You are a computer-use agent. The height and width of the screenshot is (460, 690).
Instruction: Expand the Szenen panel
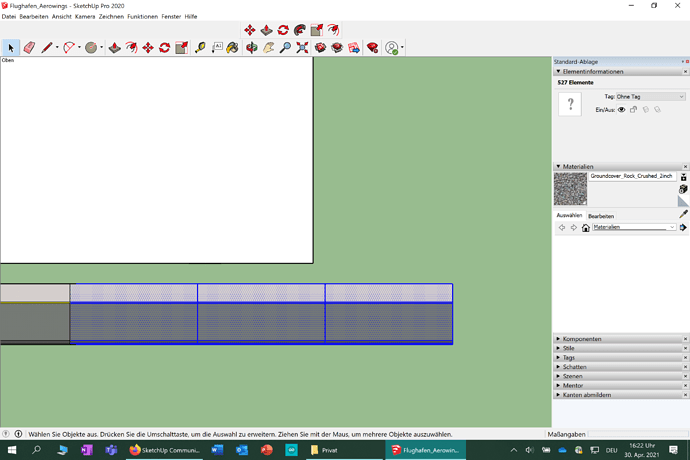coord(558,376)
